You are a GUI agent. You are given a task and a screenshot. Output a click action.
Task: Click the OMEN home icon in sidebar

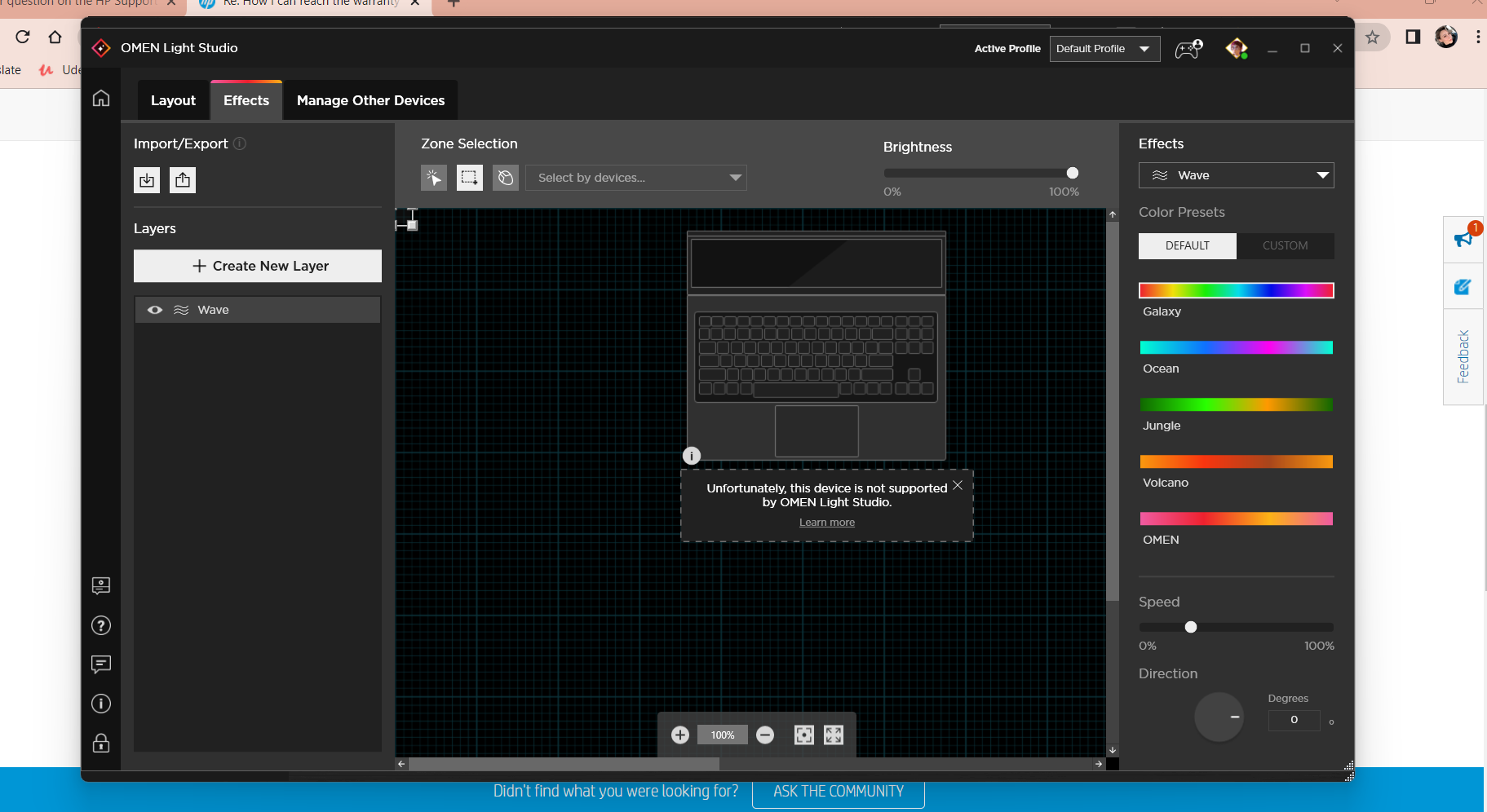pos(101,99)
